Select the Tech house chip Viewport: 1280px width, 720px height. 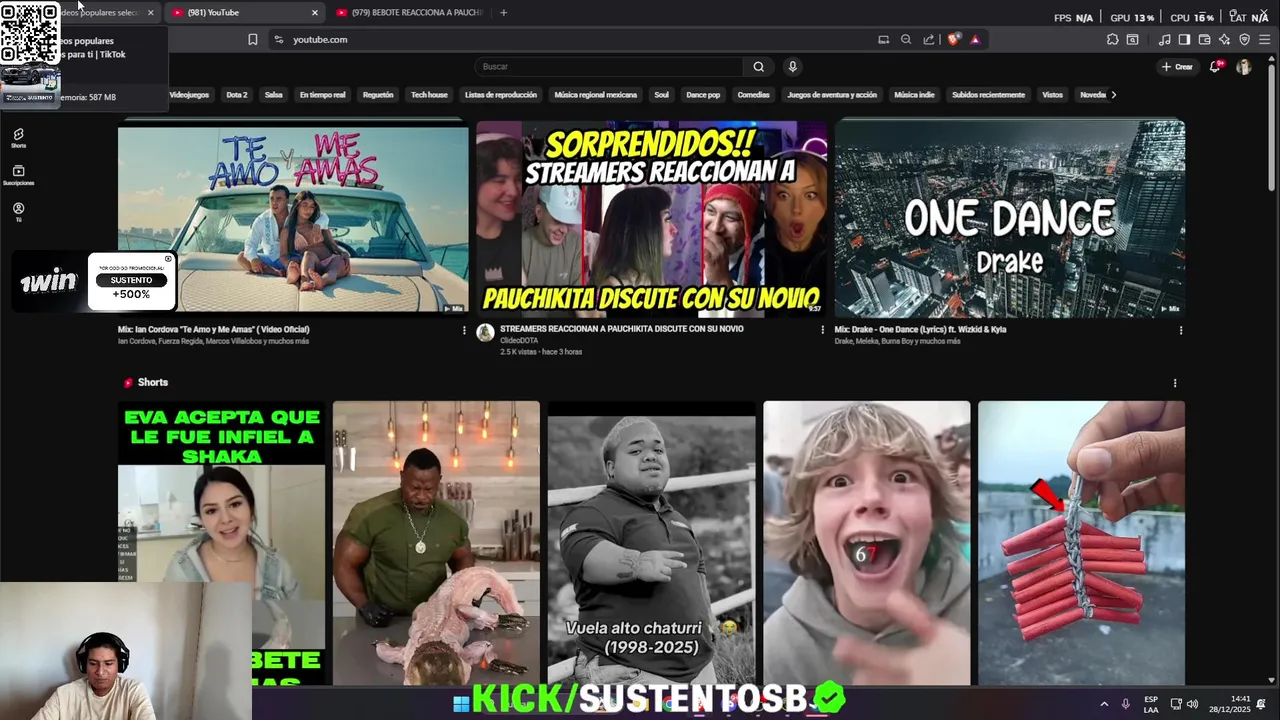pos(429,95)
